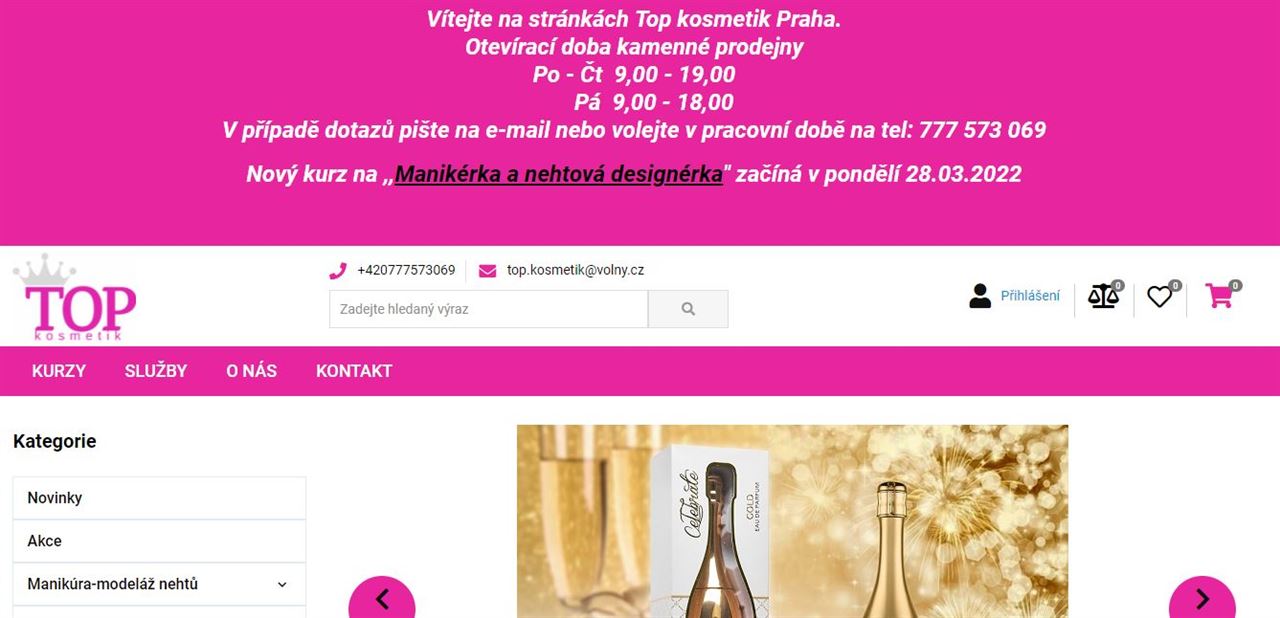Click the envelope email icon

[487, 270]
